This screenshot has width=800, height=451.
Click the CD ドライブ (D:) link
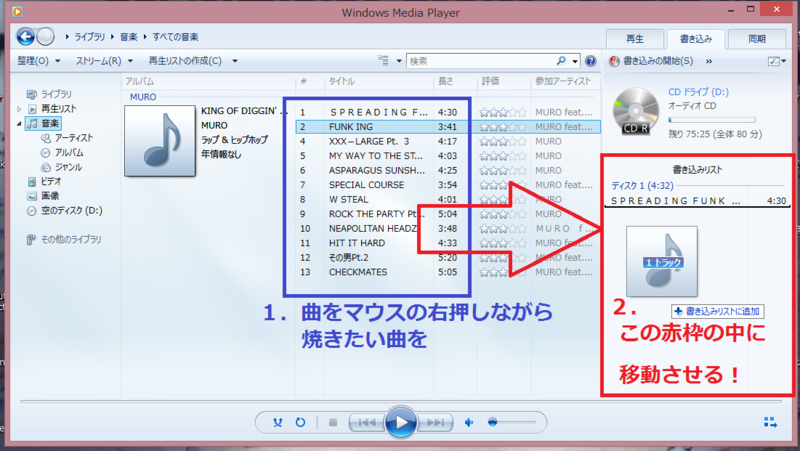698,92
